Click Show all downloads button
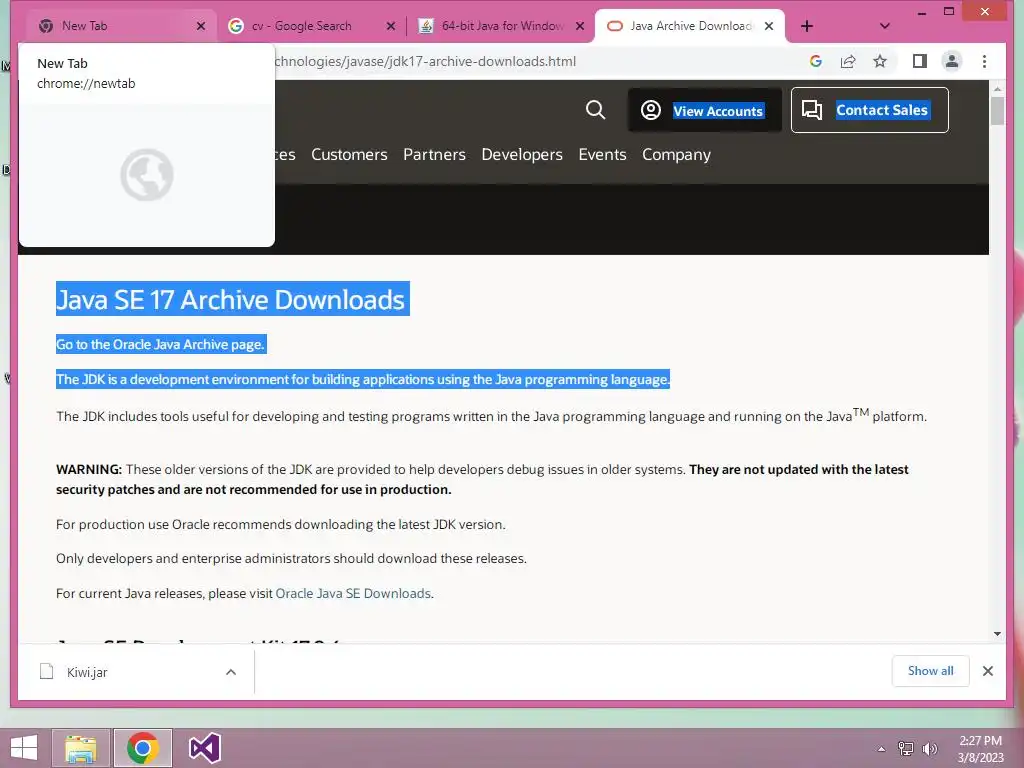This screenshot has width=1024, height=768. point(931,671)
